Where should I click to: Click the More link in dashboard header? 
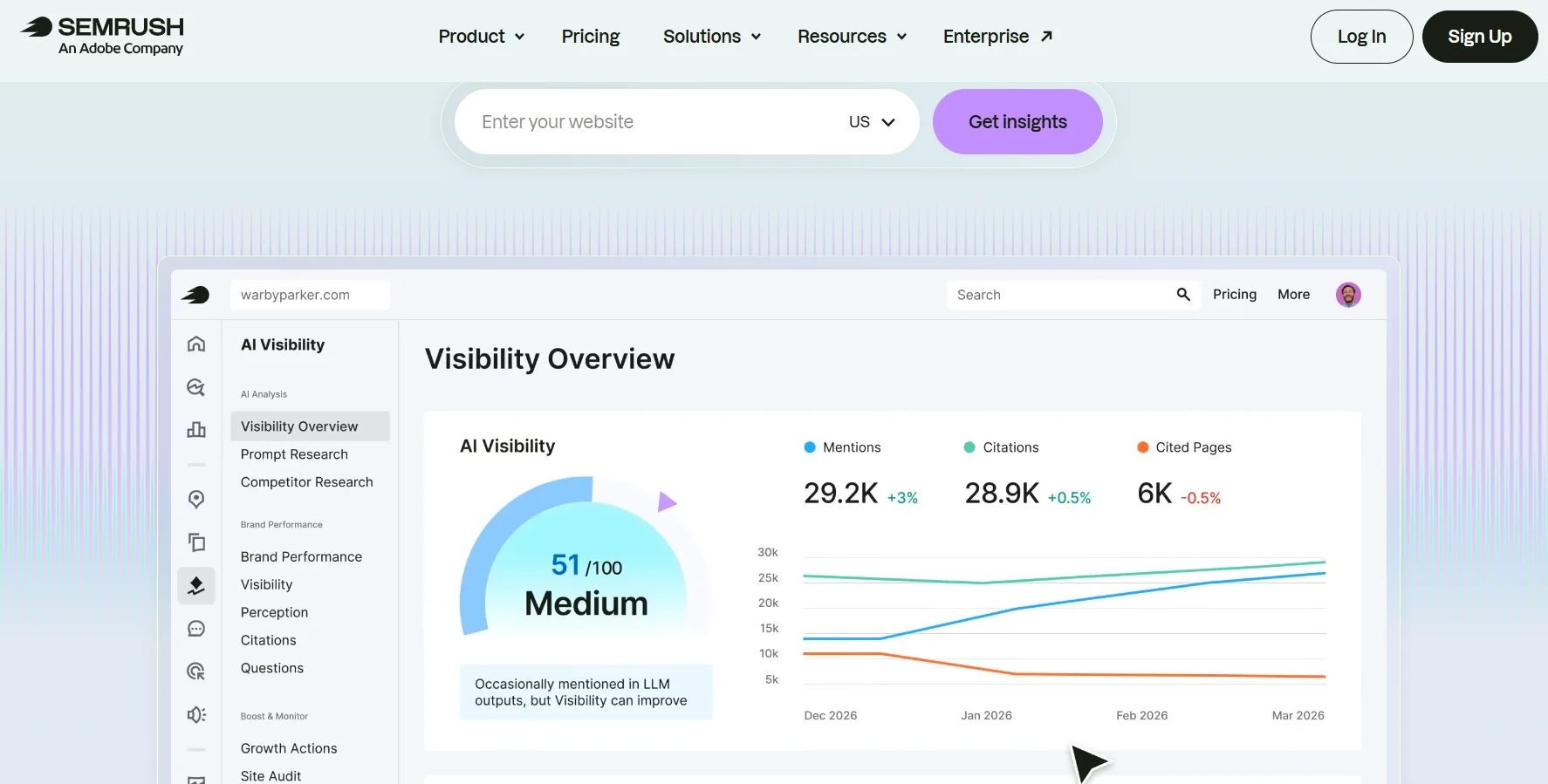click(1293, 295)
